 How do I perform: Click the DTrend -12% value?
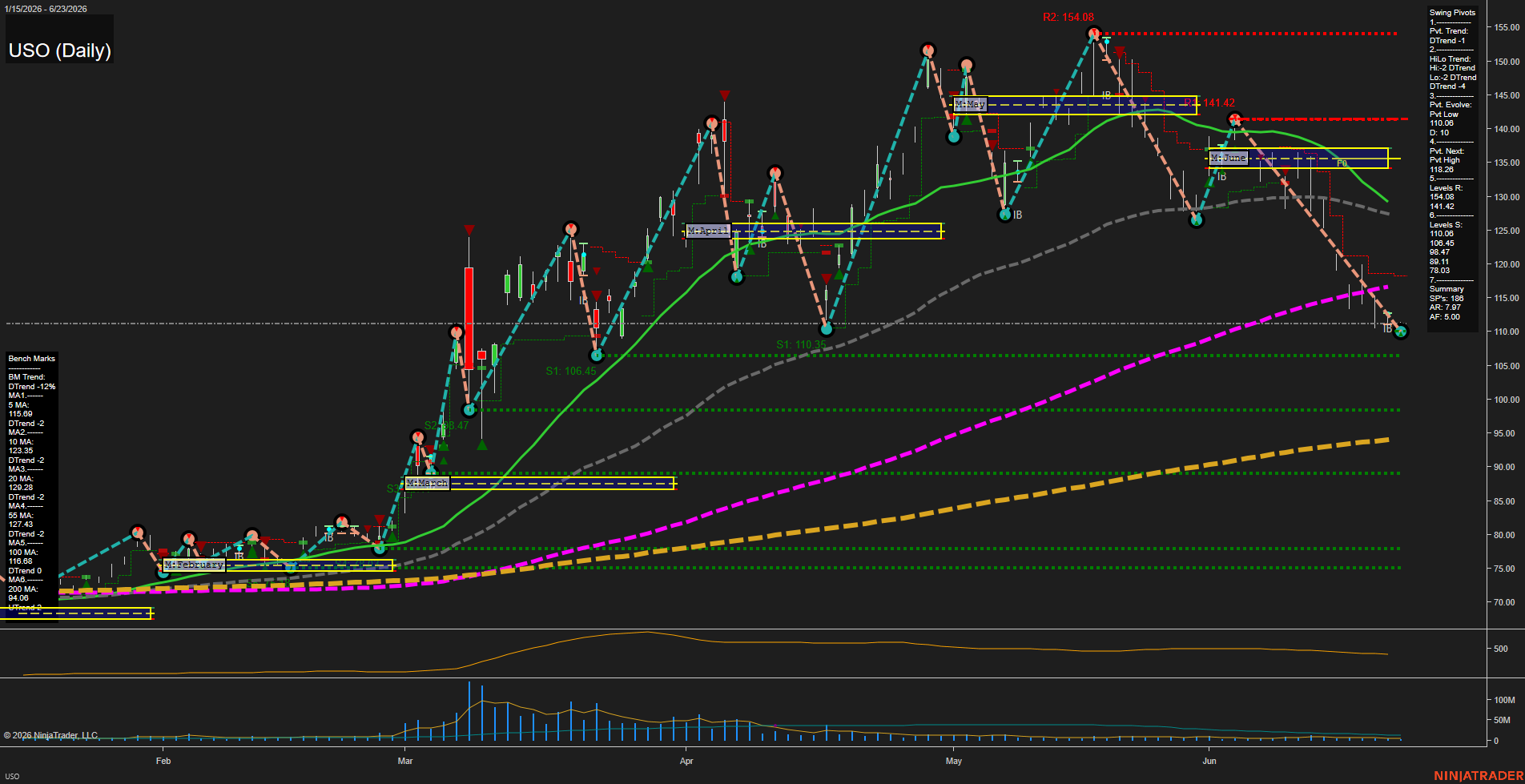[x=32, y=387]
